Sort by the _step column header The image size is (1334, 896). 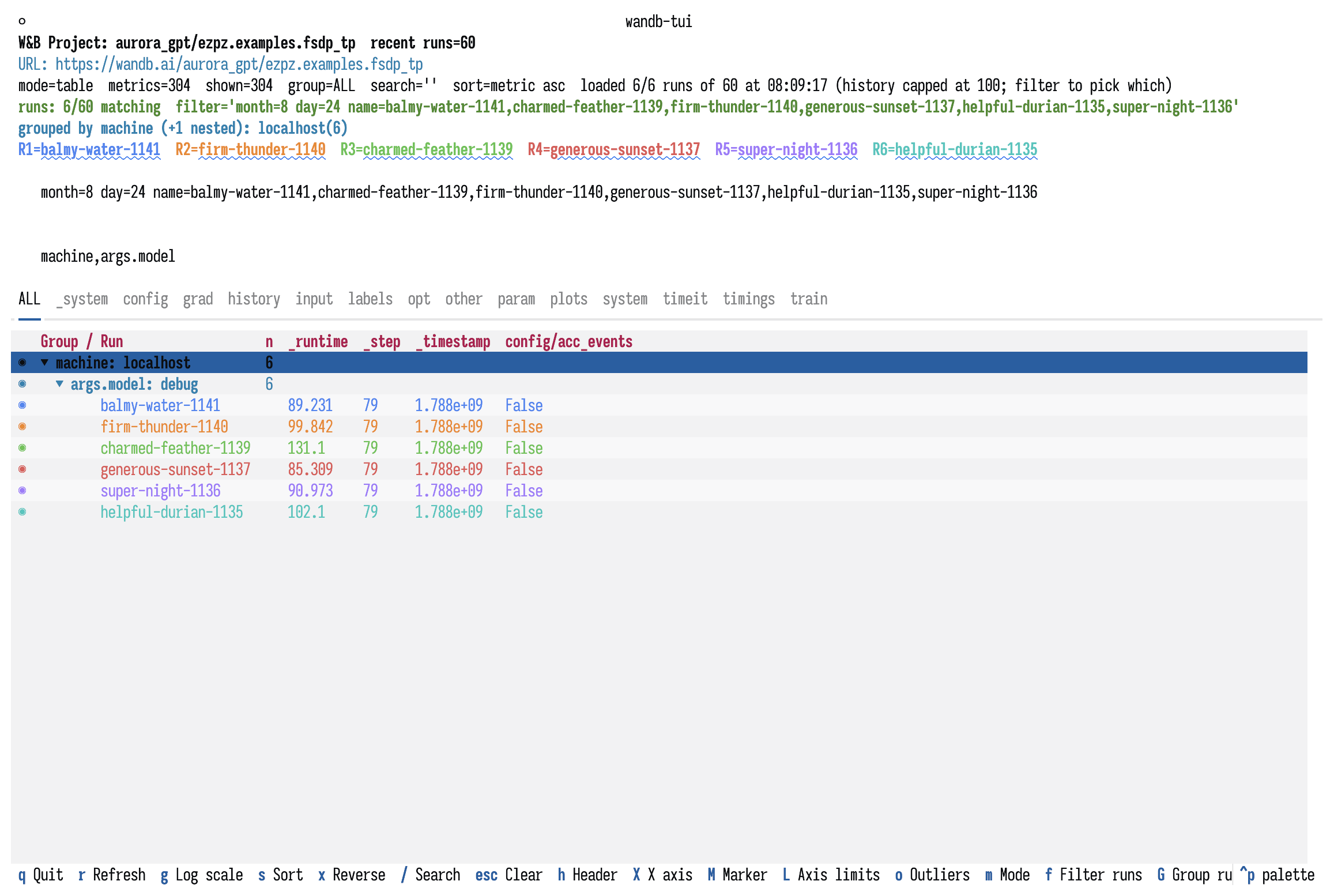coord(382,341)
